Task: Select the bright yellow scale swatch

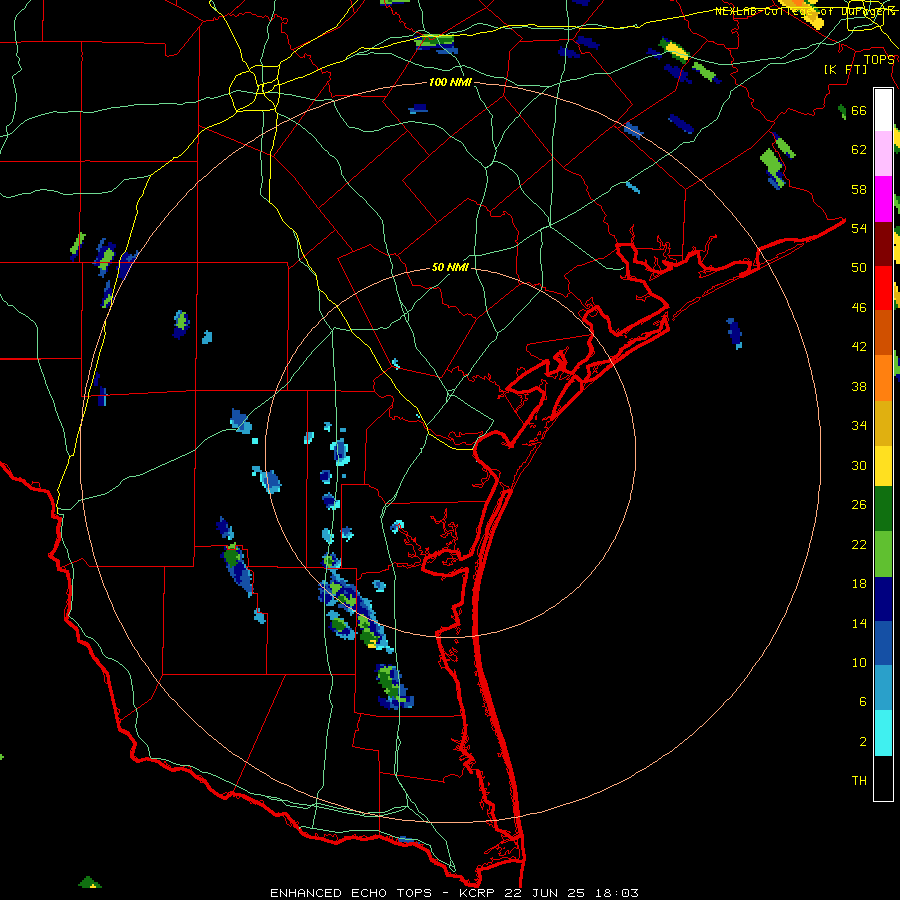Action: [883, 465]
